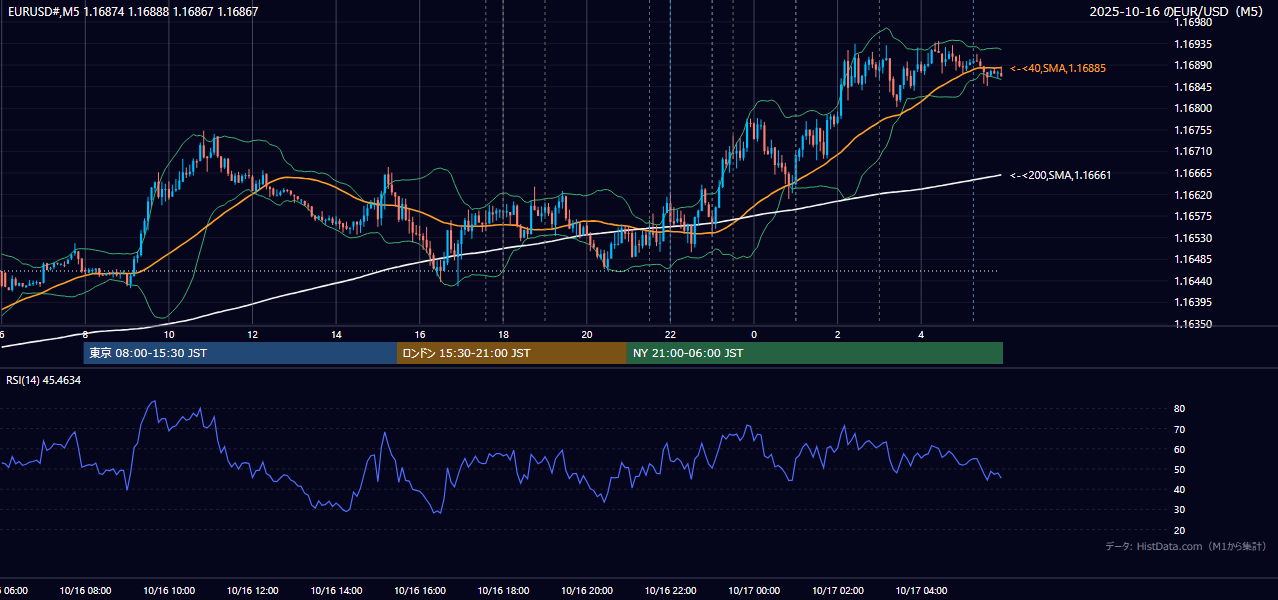Click price axis label 1.16890
Screen dimensions: 1278x600
pos(1194,65)
